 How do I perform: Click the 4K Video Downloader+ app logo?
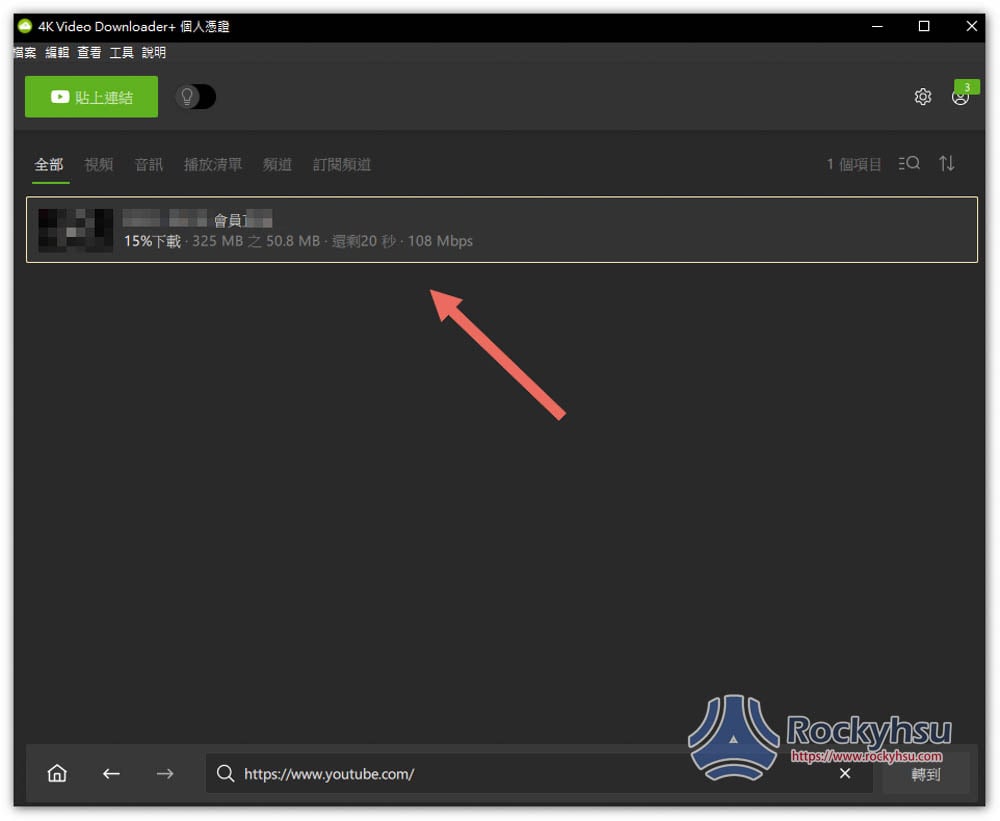tap(25, 26)
